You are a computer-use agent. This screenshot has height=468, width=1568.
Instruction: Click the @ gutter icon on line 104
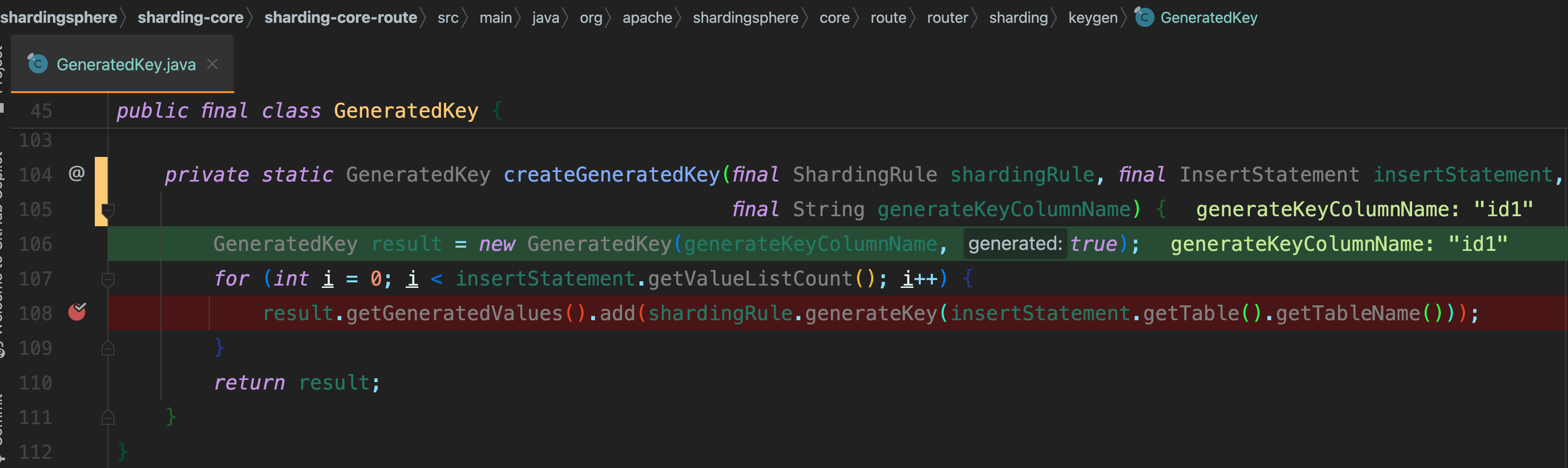pyautogui.click(x=77, y=174)
